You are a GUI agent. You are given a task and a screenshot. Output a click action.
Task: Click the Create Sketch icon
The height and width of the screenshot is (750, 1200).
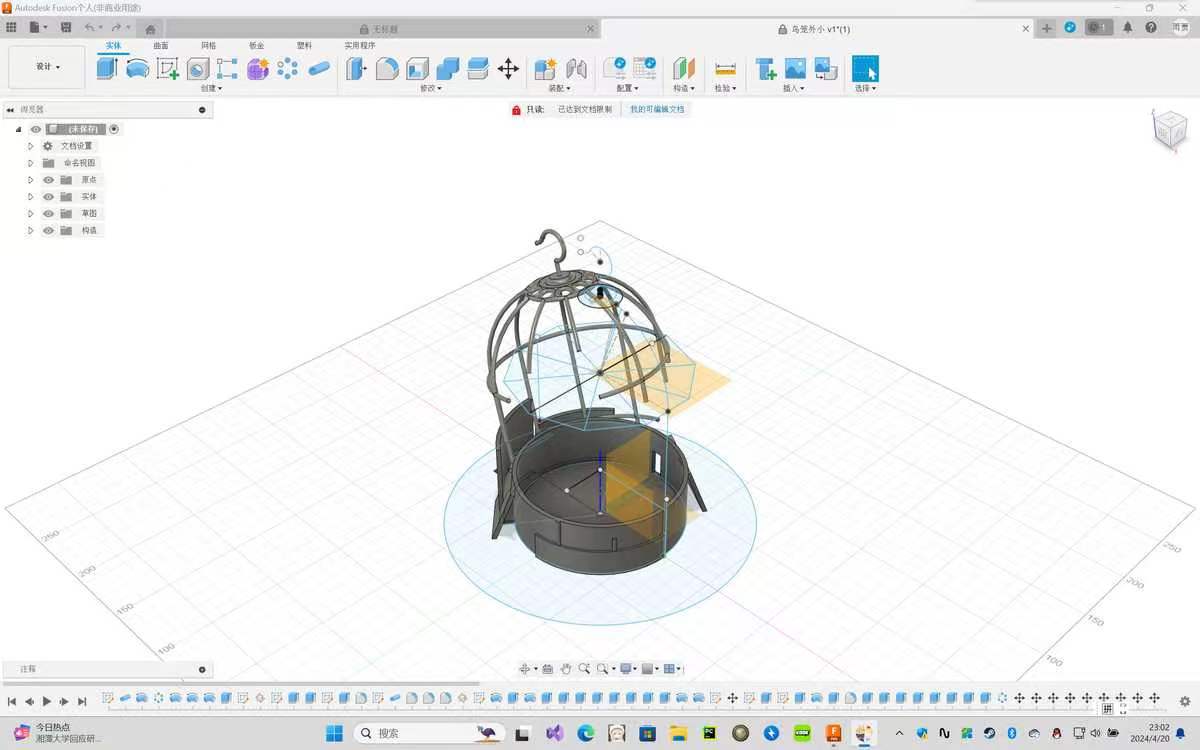[x=168, y=68]
